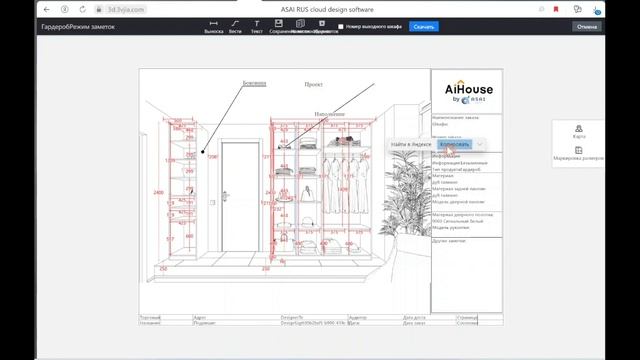The image size is (640, 360).
Task: Click the Проект title text on drawing
Action: pyautogui.click(x=313, y=84)
